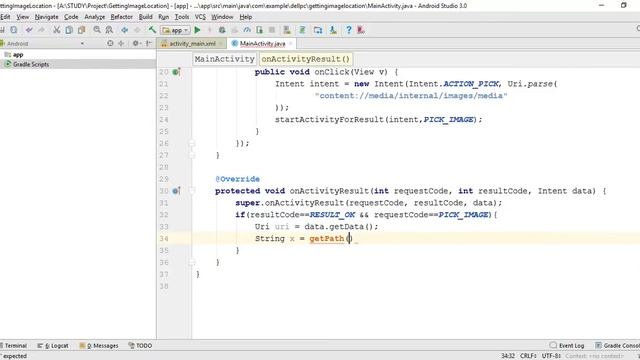Image resolution: width=640 pixels, height=360 pixels.
Task: Click the Copy icon in toolbar
Action: pos(69,30)
